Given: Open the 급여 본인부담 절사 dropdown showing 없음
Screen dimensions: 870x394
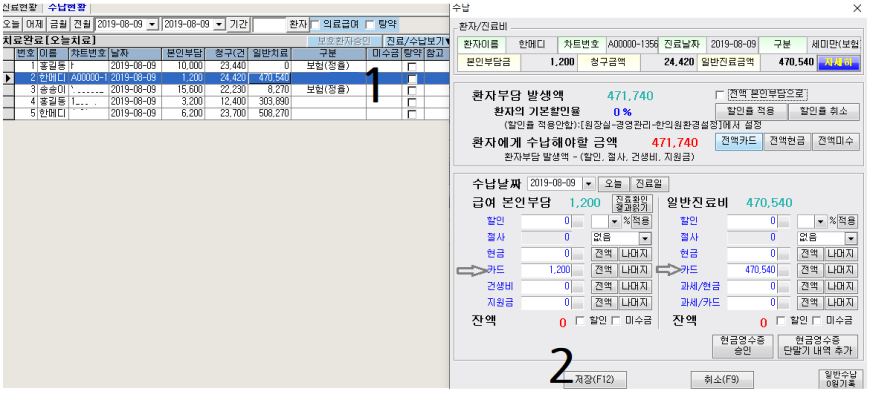Looking at the screenshot, I should click(645, 238).
